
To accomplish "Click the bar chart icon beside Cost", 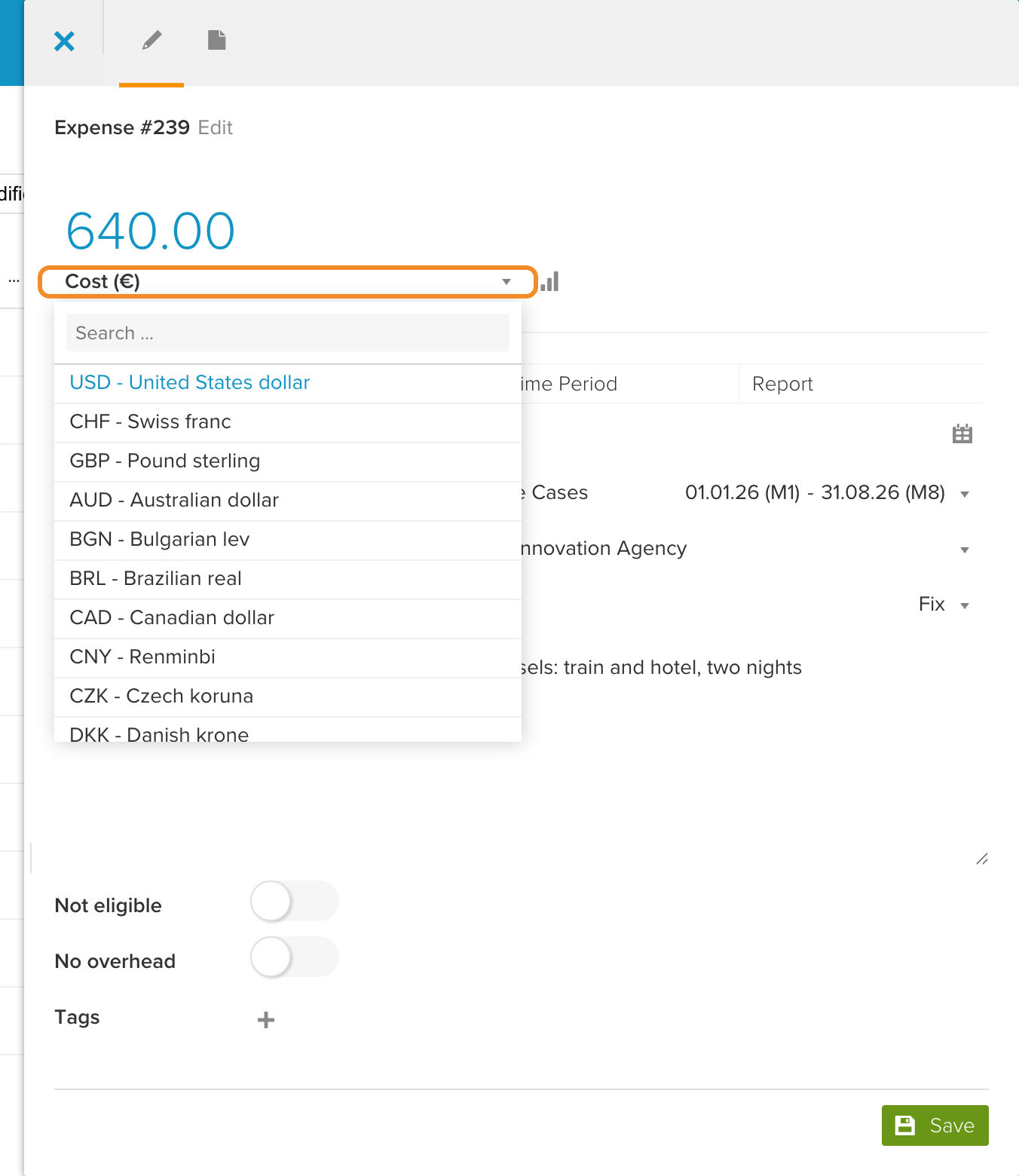I will pyautogui.click(x=549, y=281).
